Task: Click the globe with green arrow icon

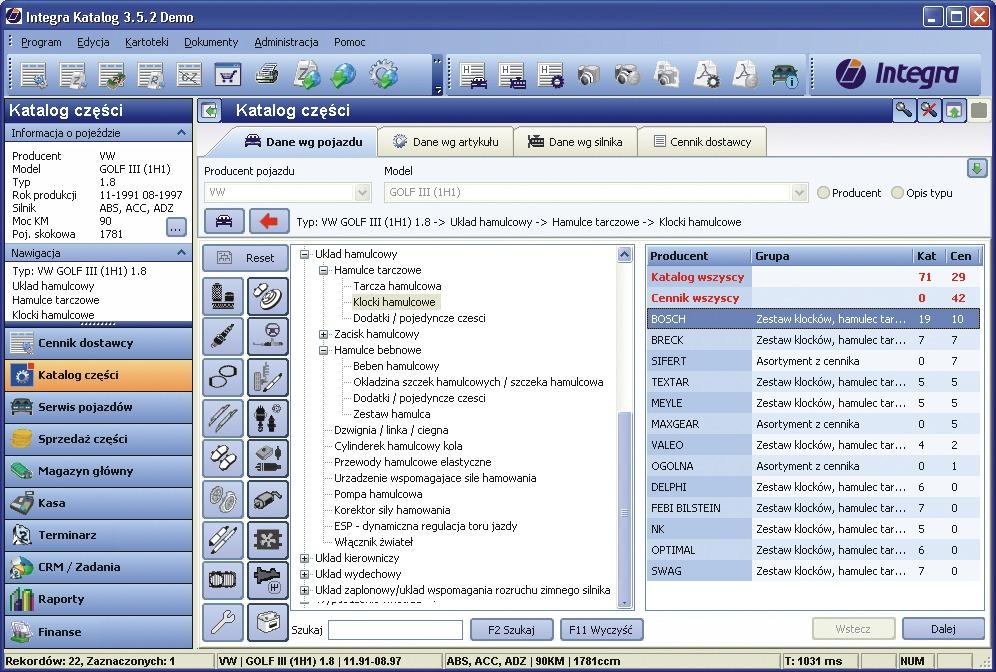Action: 344,74
